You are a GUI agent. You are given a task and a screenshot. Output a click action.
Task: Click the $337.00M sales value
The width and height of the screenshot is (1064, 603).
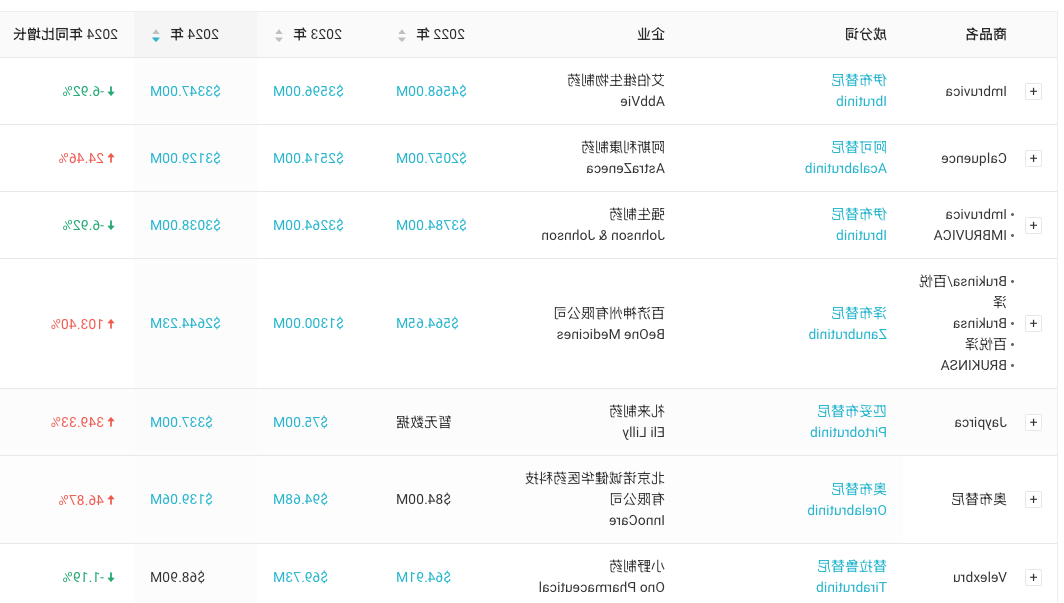(x=181, y=423)
